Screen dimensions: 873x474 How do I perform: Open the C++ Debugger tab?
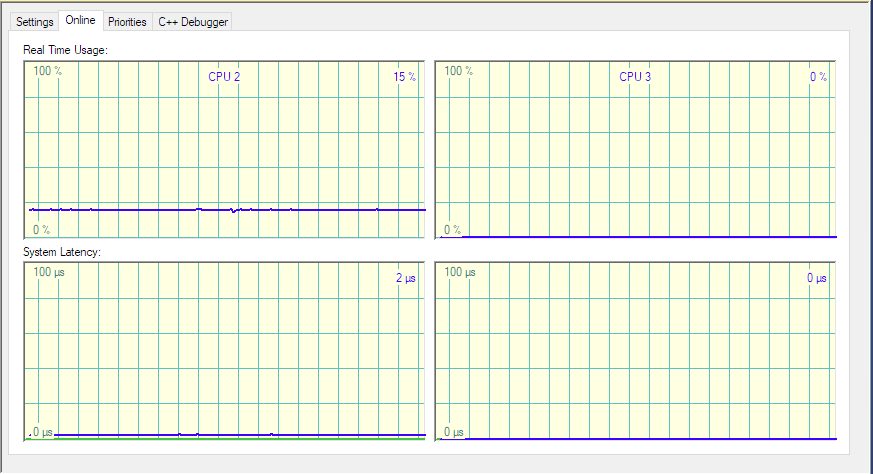(x=193, y=22)
